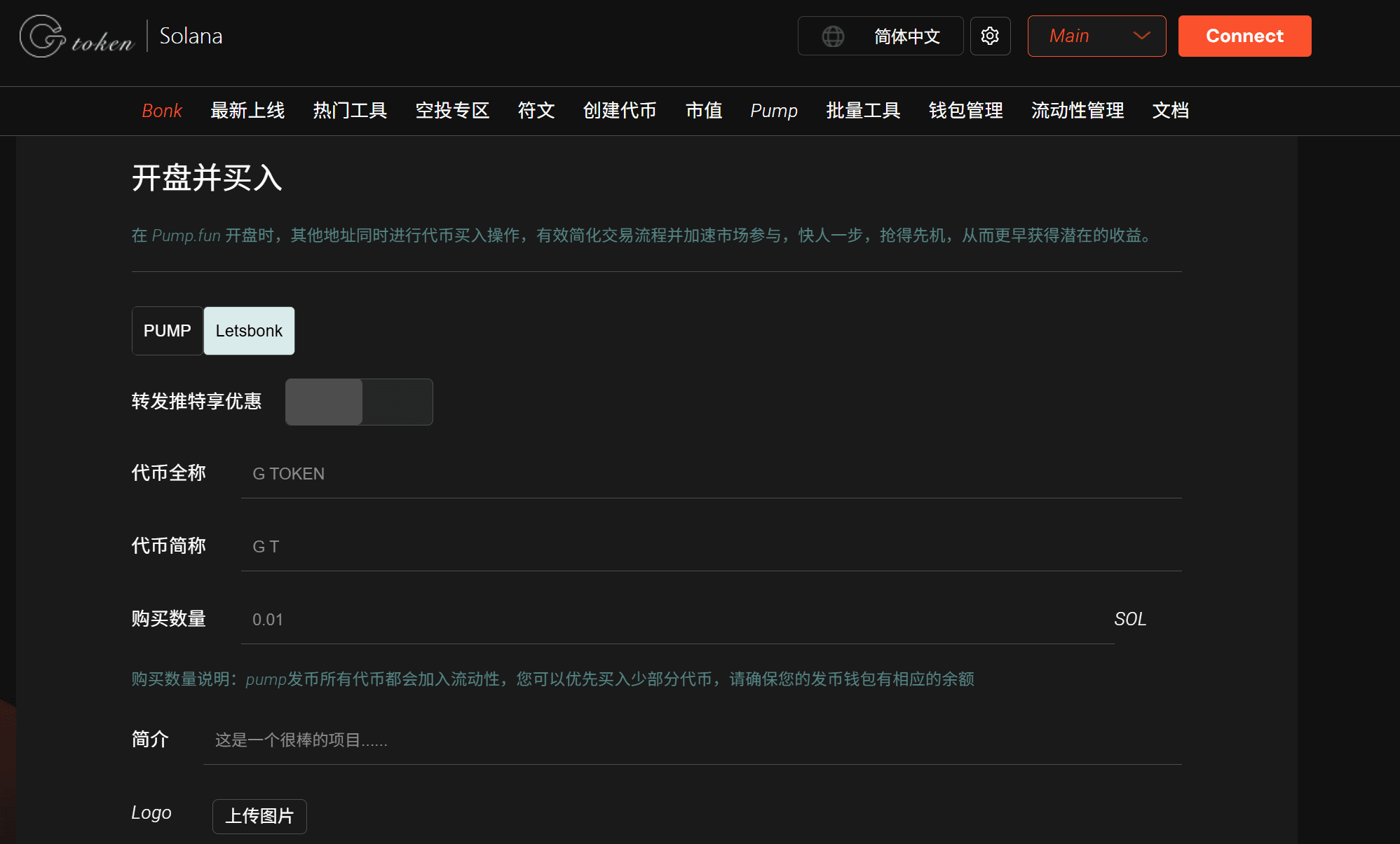Click the G token logo
The image size is (1400, 844).
(77, 36)
